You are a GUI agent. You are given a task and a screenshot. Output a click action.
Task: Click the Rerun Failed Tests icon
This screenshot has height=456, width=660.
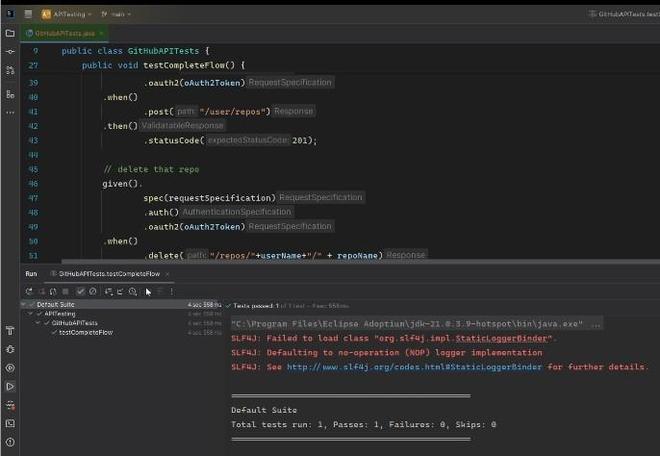[42, 291]
